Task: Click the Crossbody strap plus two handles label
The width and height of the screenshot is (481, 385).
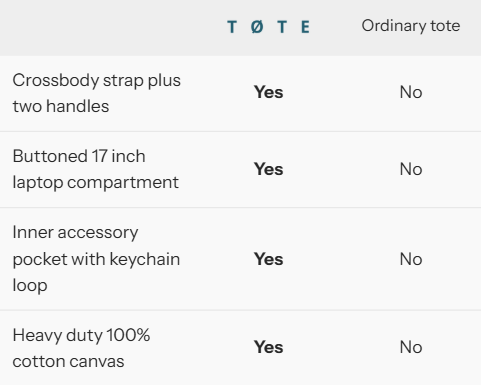Action: 97,93
